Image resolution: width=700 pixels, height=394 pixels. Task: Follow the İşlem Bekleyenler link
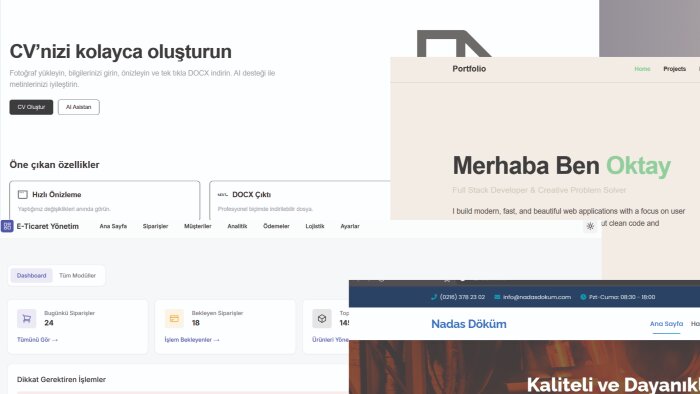[x=192, y=340]
